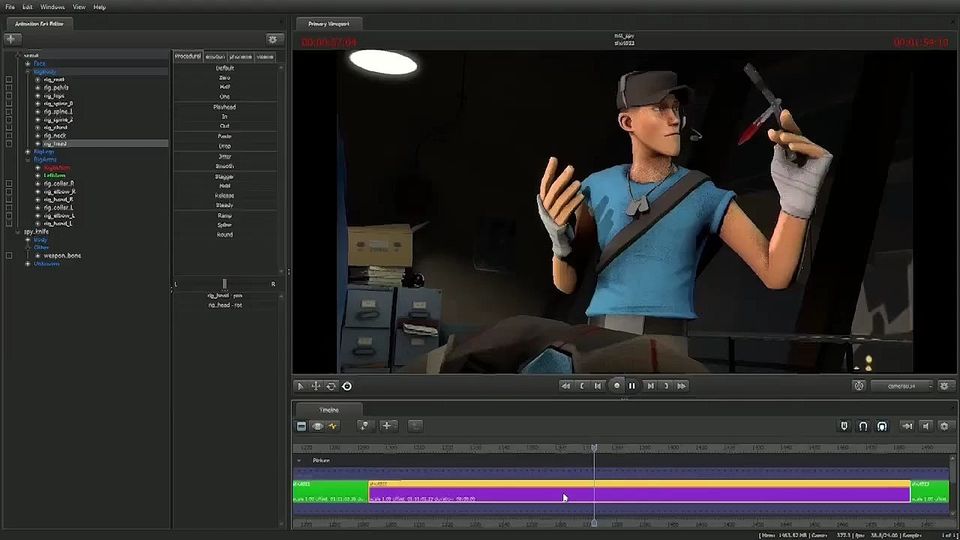Viewport: 960px width, 540px height.
Task: Step to the next frame
Action: 650,386
